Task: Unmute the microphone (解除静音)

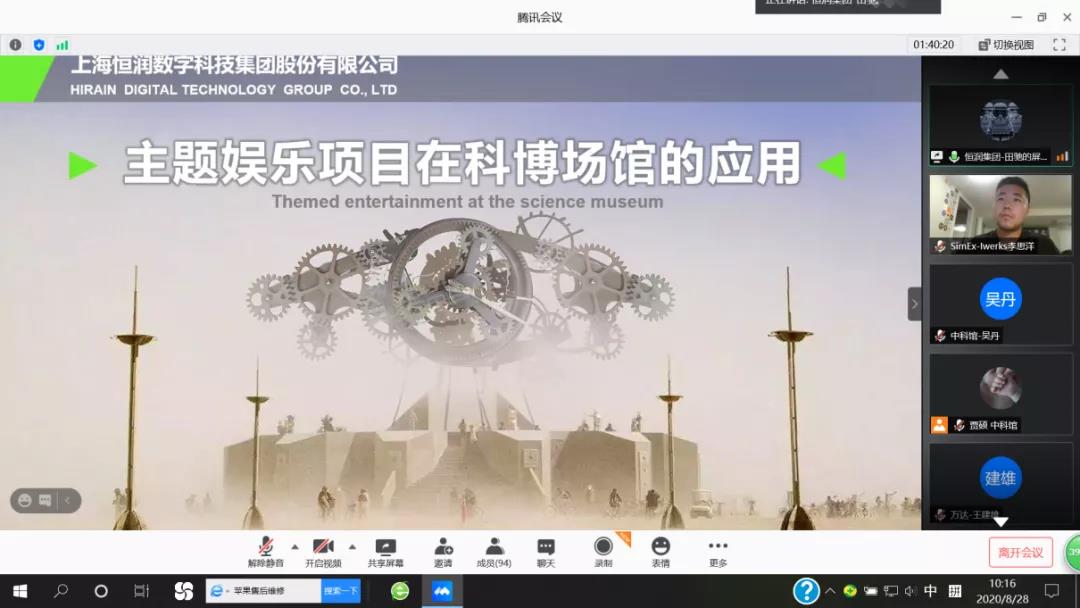Action: pyautogui.click(x=265, y=551)
